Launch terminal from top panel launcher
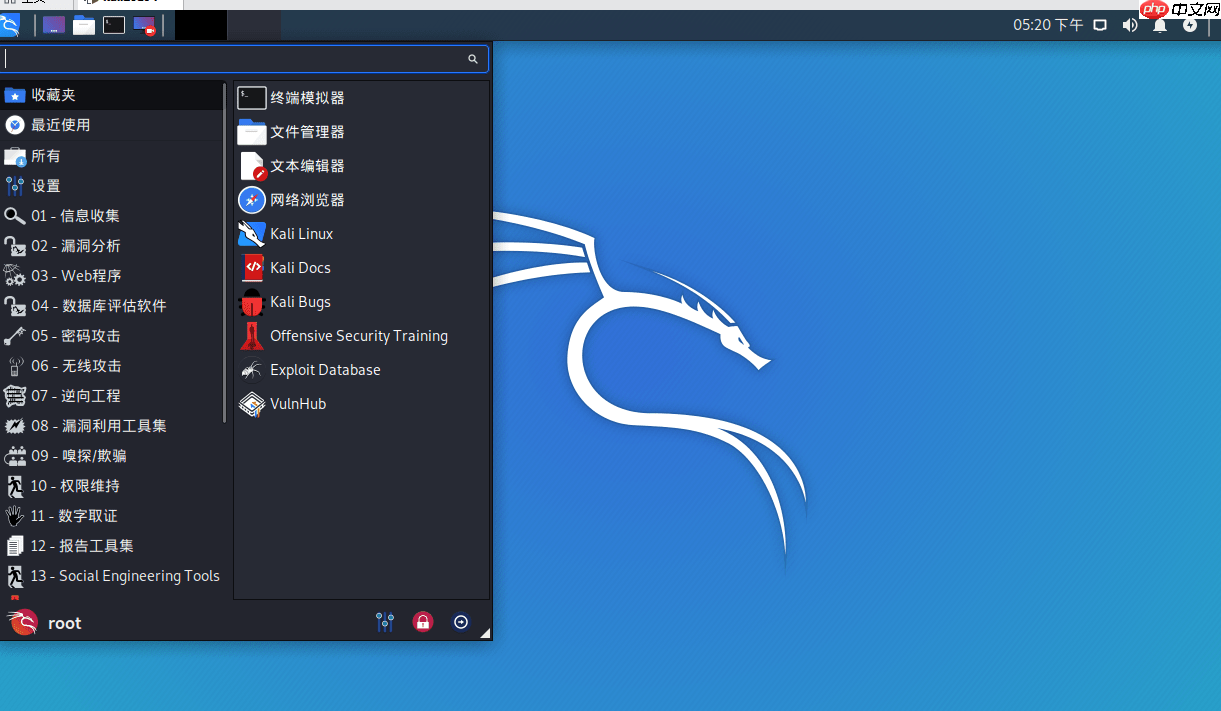1221x711 pixels. click(114, 25)
